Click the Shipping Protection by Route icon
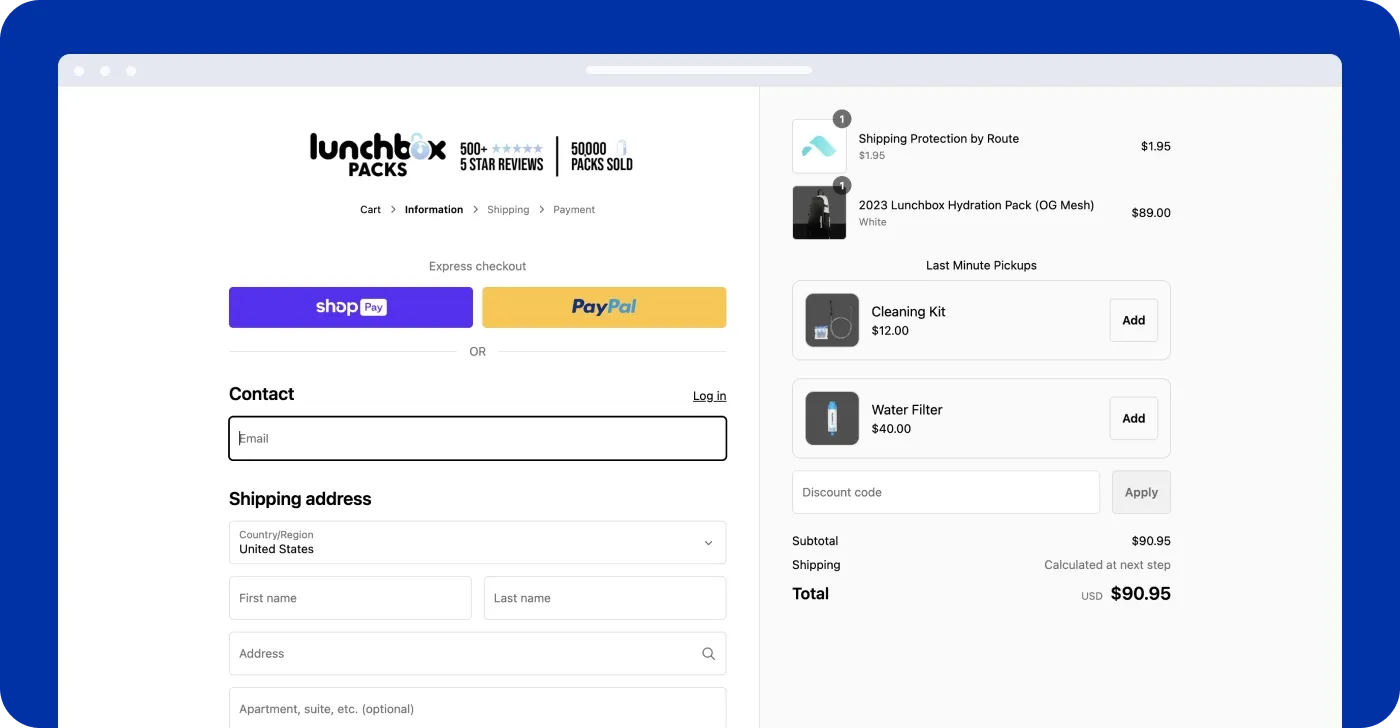 click(818, 147)
